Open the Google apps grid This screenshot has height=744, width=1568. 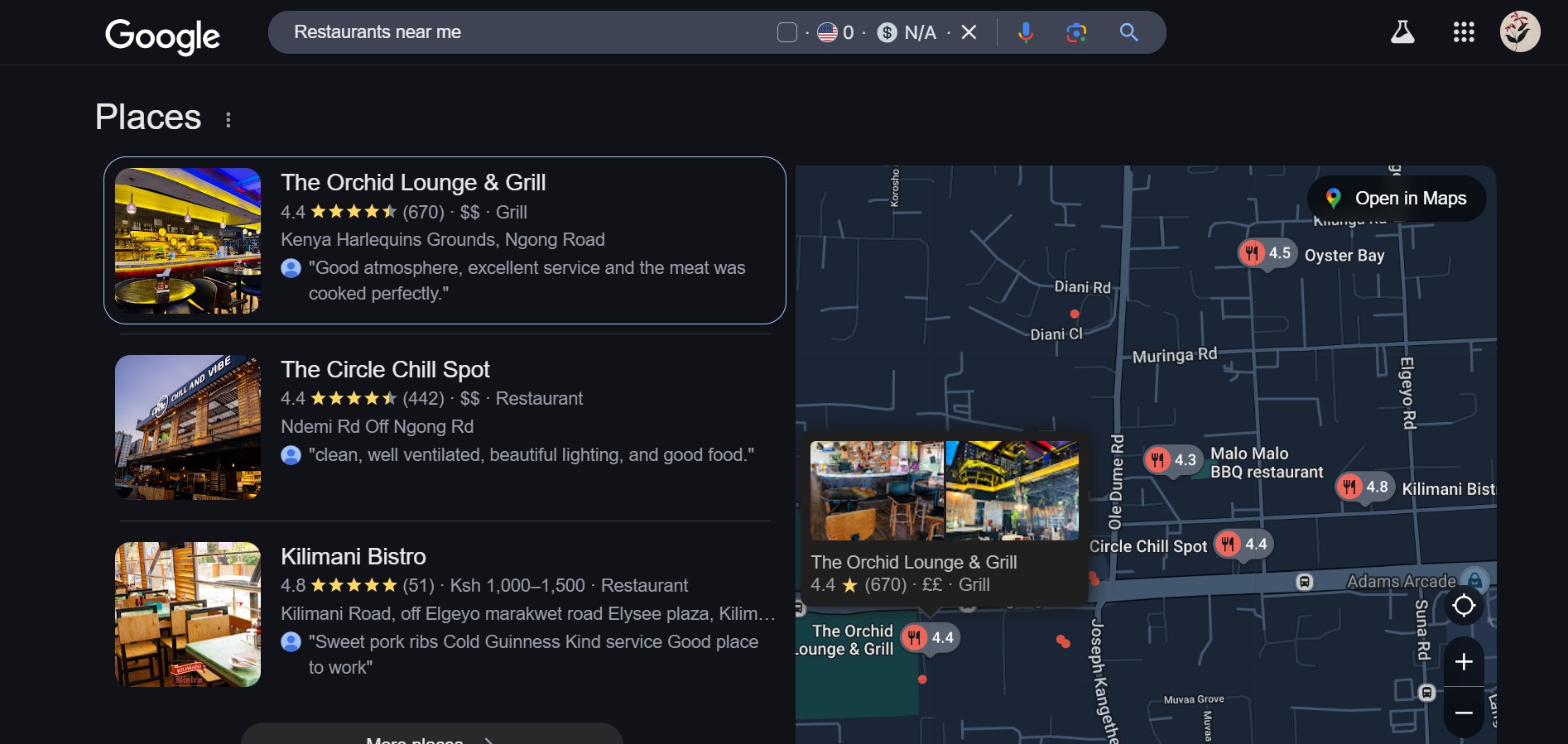pos(1464,32)
